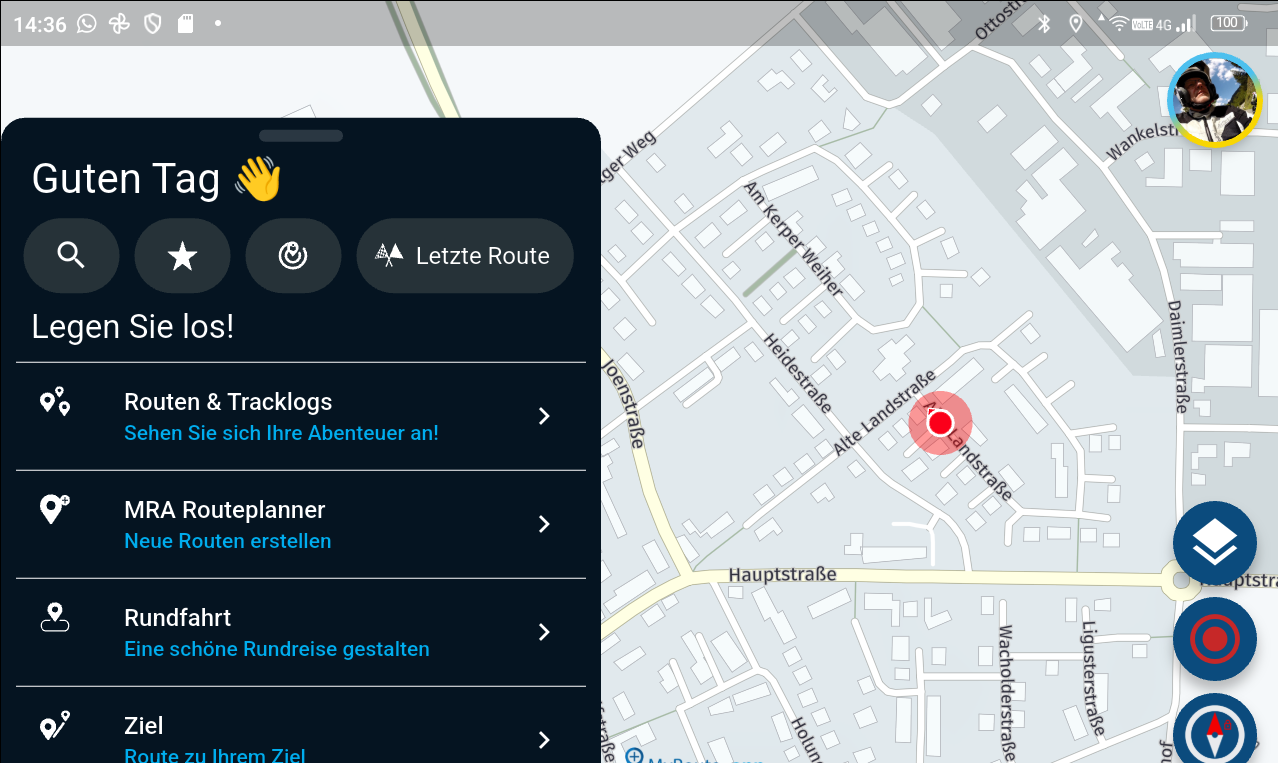
Task: Tap the Rundfahrt pin loop icon
Action: point(55,618)
